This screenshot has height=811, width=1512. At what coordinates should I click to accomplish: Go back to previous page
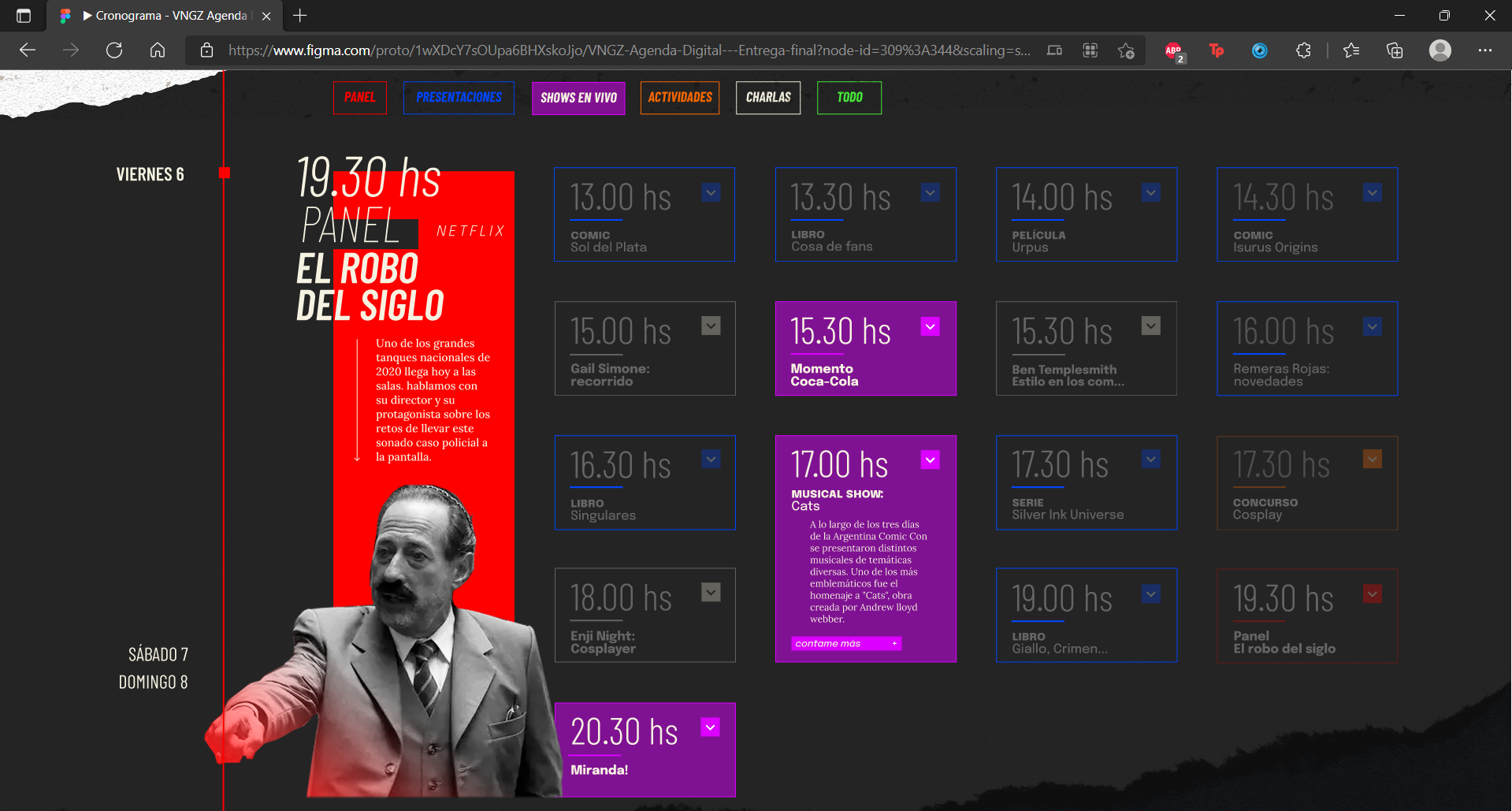pyautogui.click(x=28, y=50)
